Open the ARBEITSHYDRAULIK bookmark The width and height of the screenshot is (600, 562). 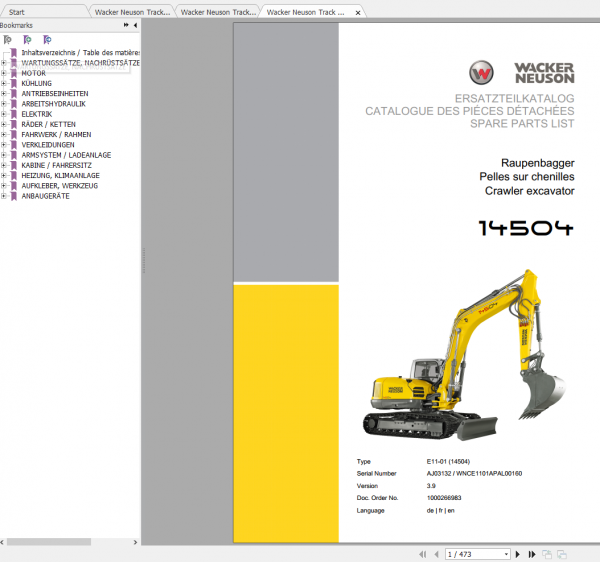click(54, 104)
